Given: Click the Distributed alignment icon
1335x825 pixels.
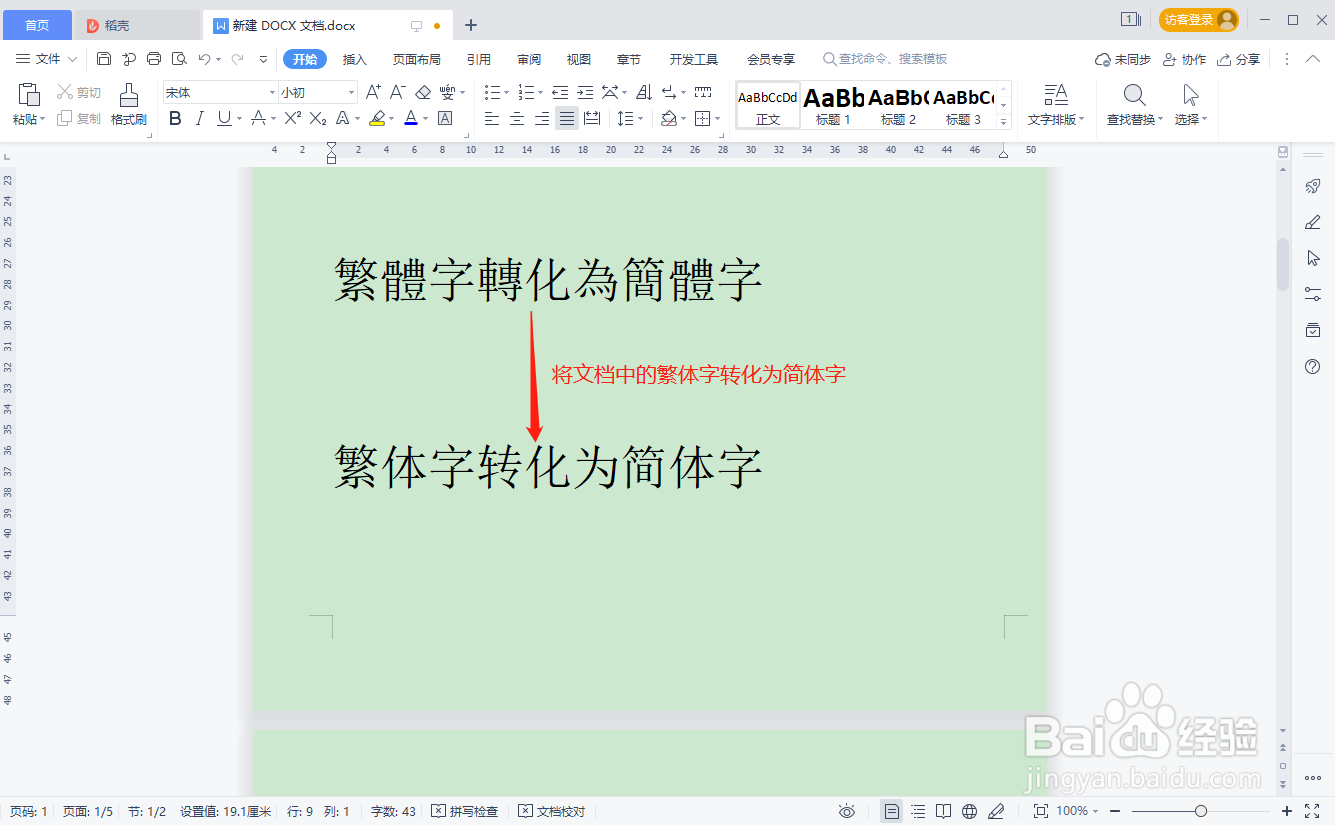Looking at the screenshot, I should tap(592, 118).
